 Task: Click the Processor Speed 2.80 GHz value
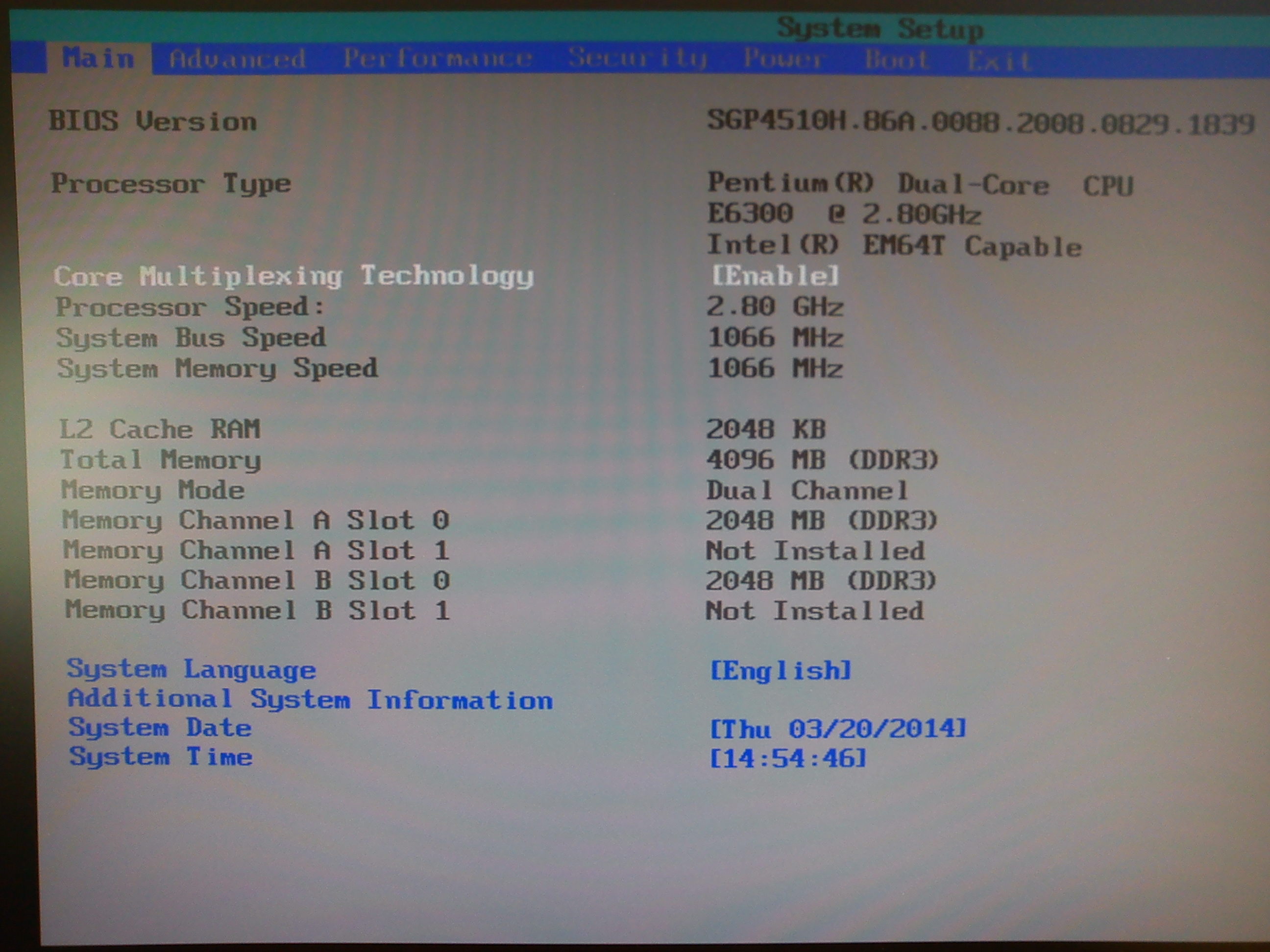pyautogui.click(x=775, y=307)
